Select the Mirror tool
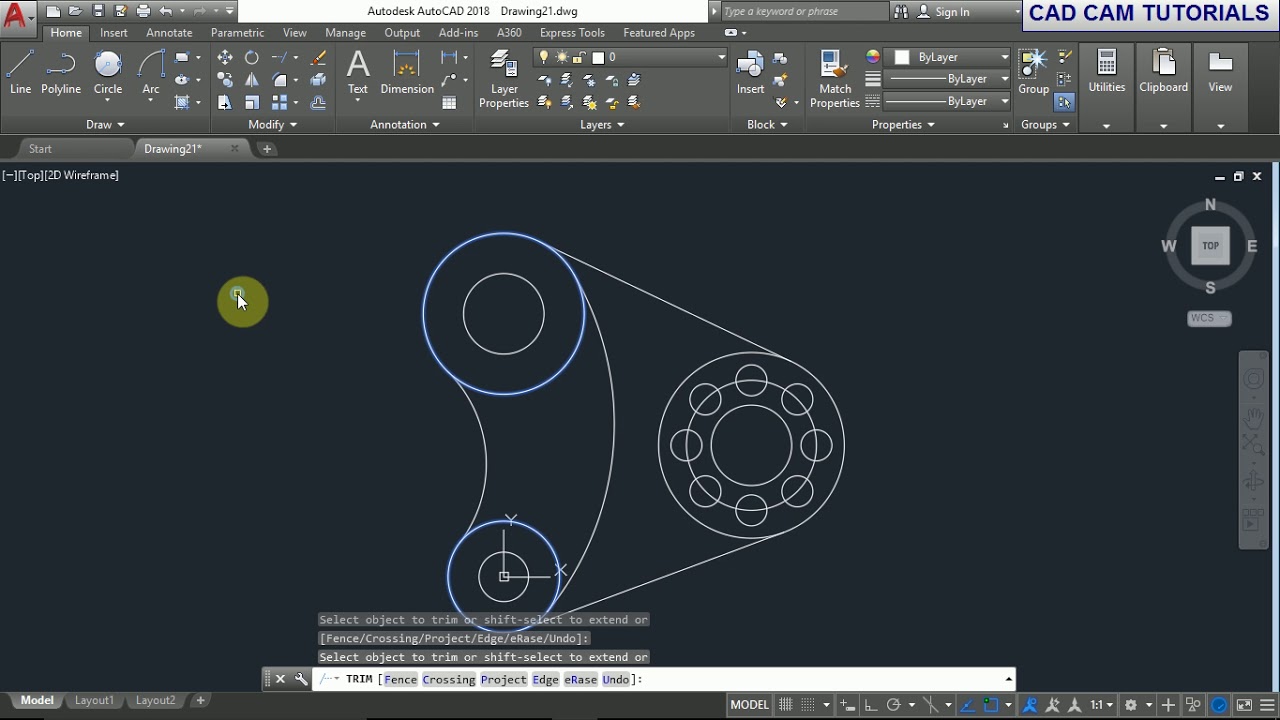Image resolution: width=1280 pixels, height=720 pixels. (x=252, y=80)
